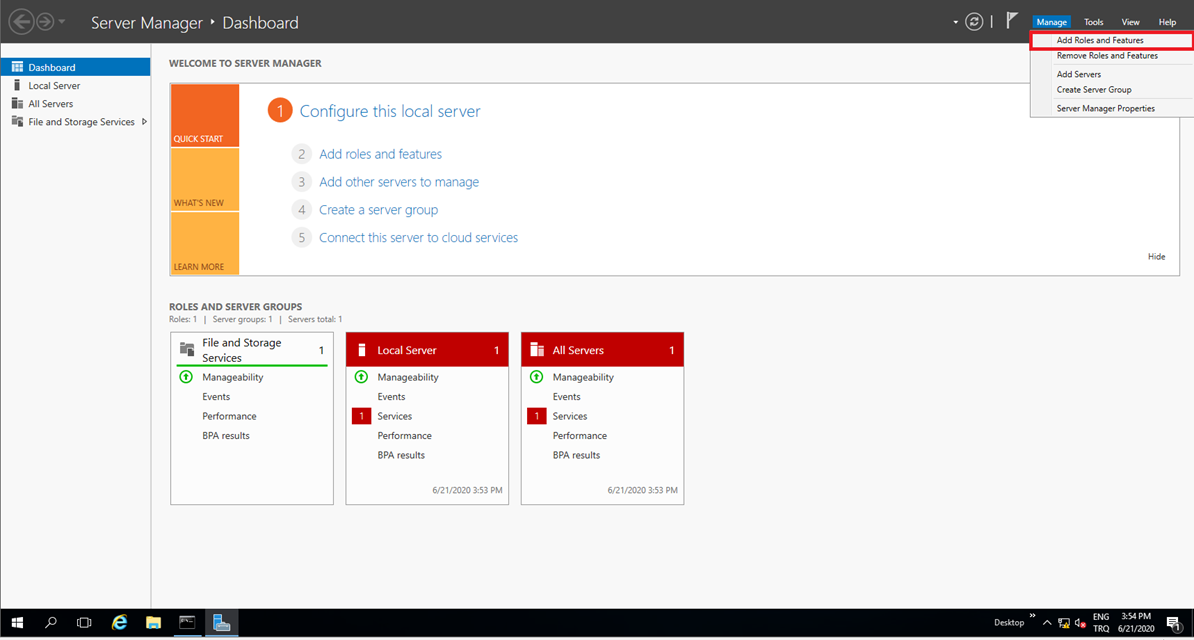Screen dimensions: 1194x640
Task: Click the forward navigation arrow
Action: click(45, 22)
